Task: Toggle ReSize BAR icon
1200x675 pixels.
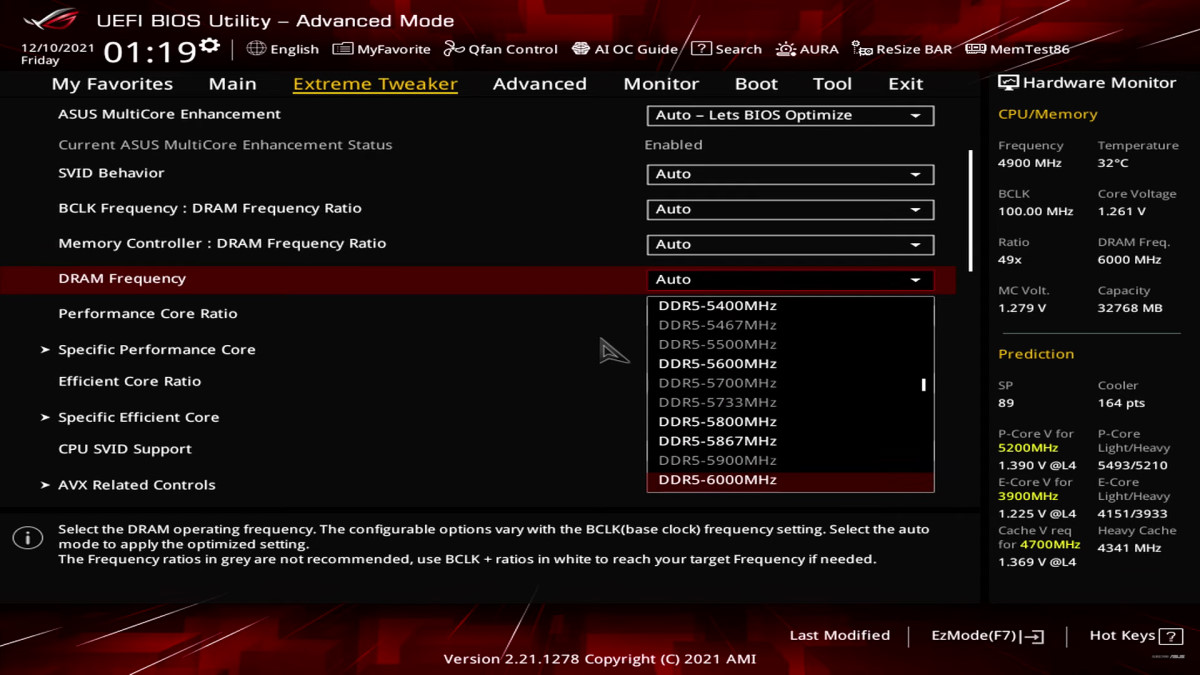Action: [861, 48]
